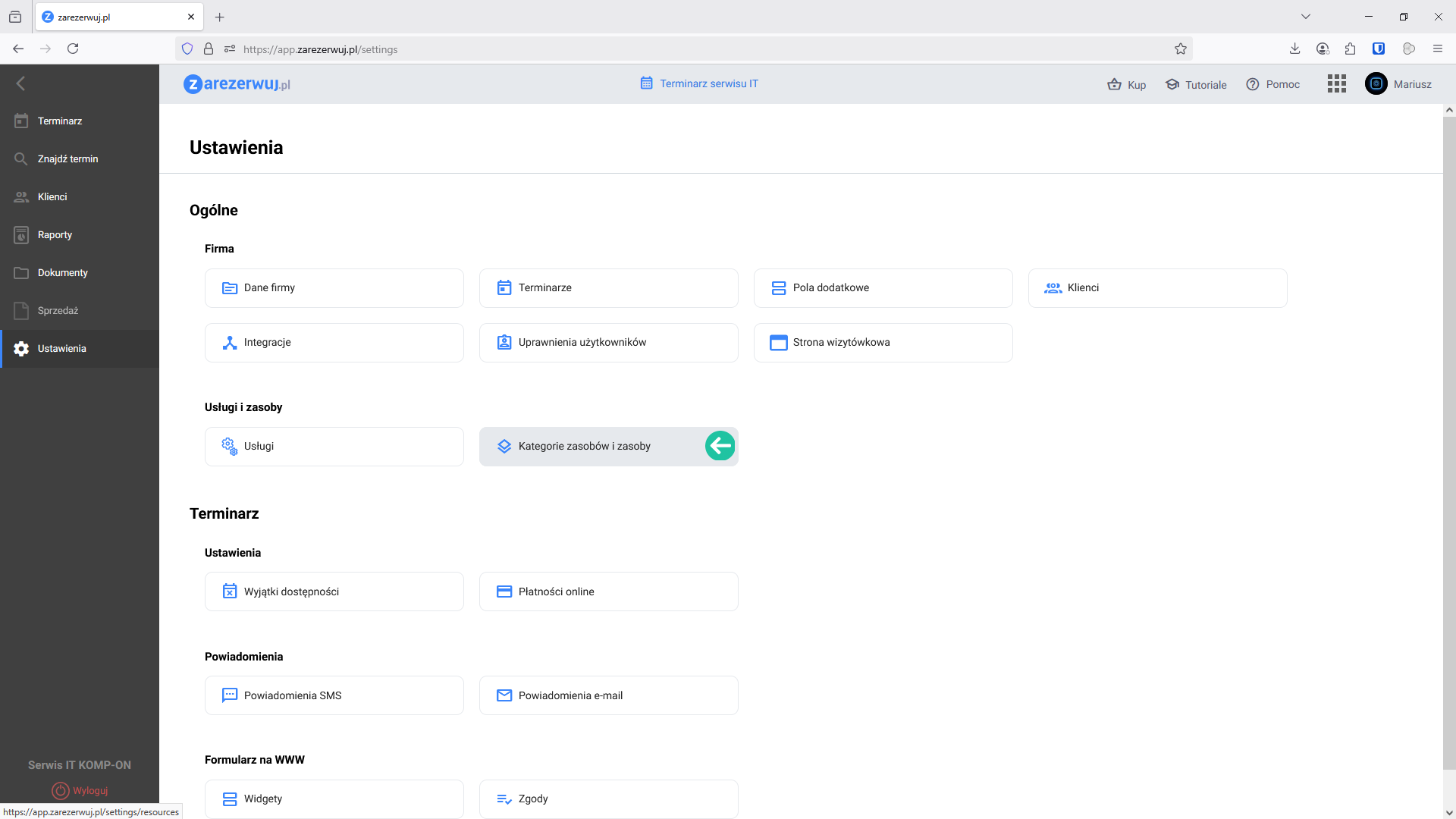
Task: Open the Firefox hamburger menu
Action: pos(1438,49)
